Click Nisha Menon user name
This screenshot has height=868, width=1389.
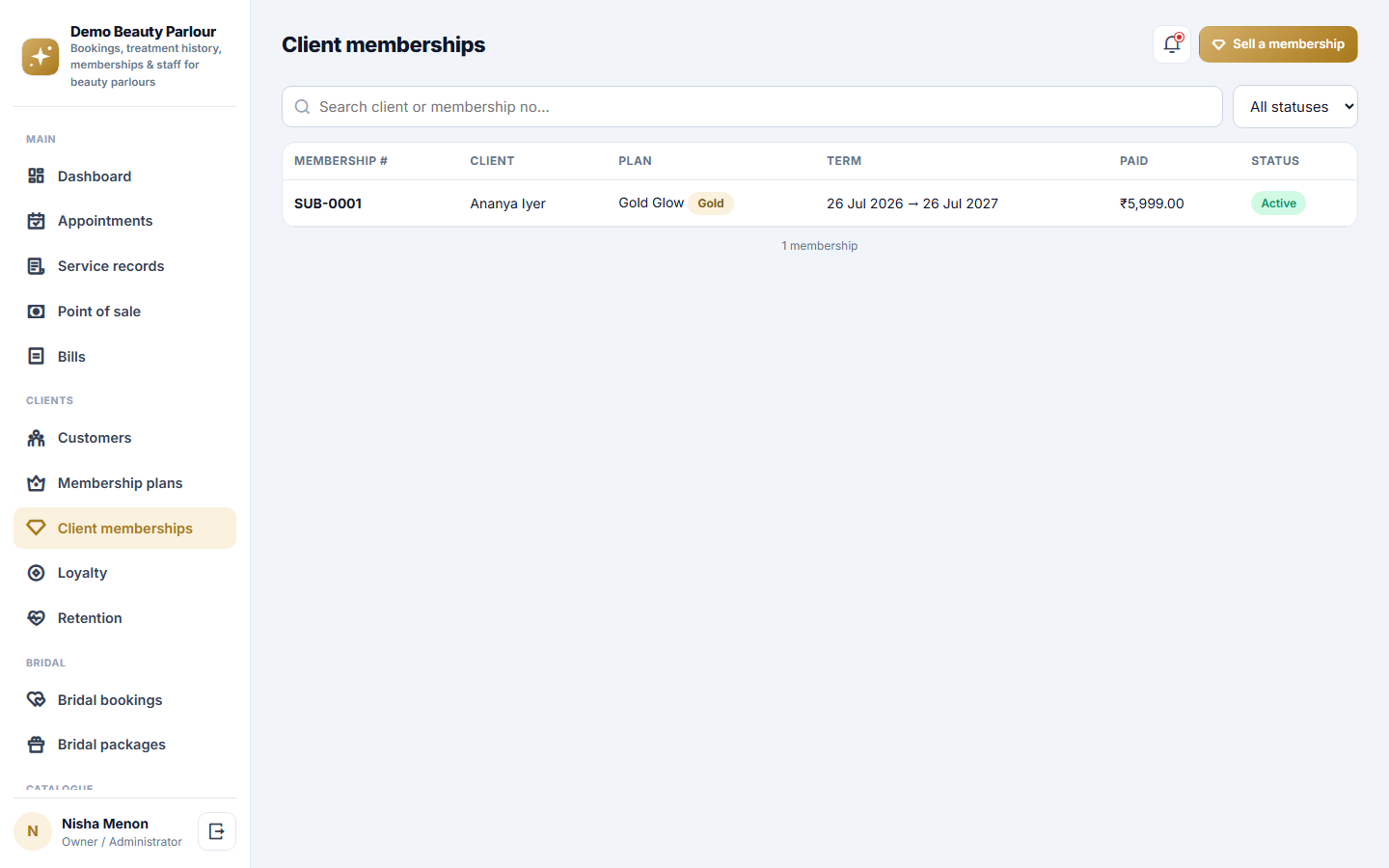105,824
